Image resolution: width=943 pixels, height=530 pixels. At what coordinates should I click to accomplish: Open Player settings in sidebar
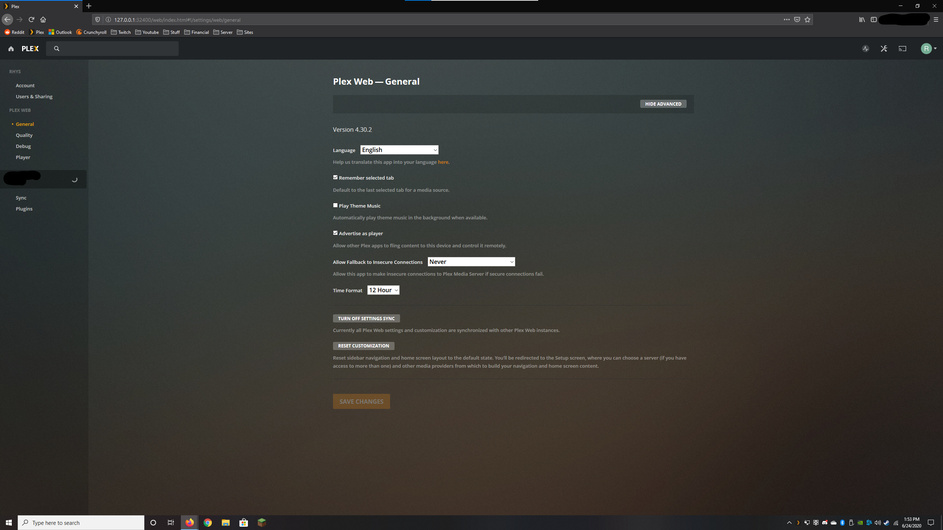click(x=23, y=157)
